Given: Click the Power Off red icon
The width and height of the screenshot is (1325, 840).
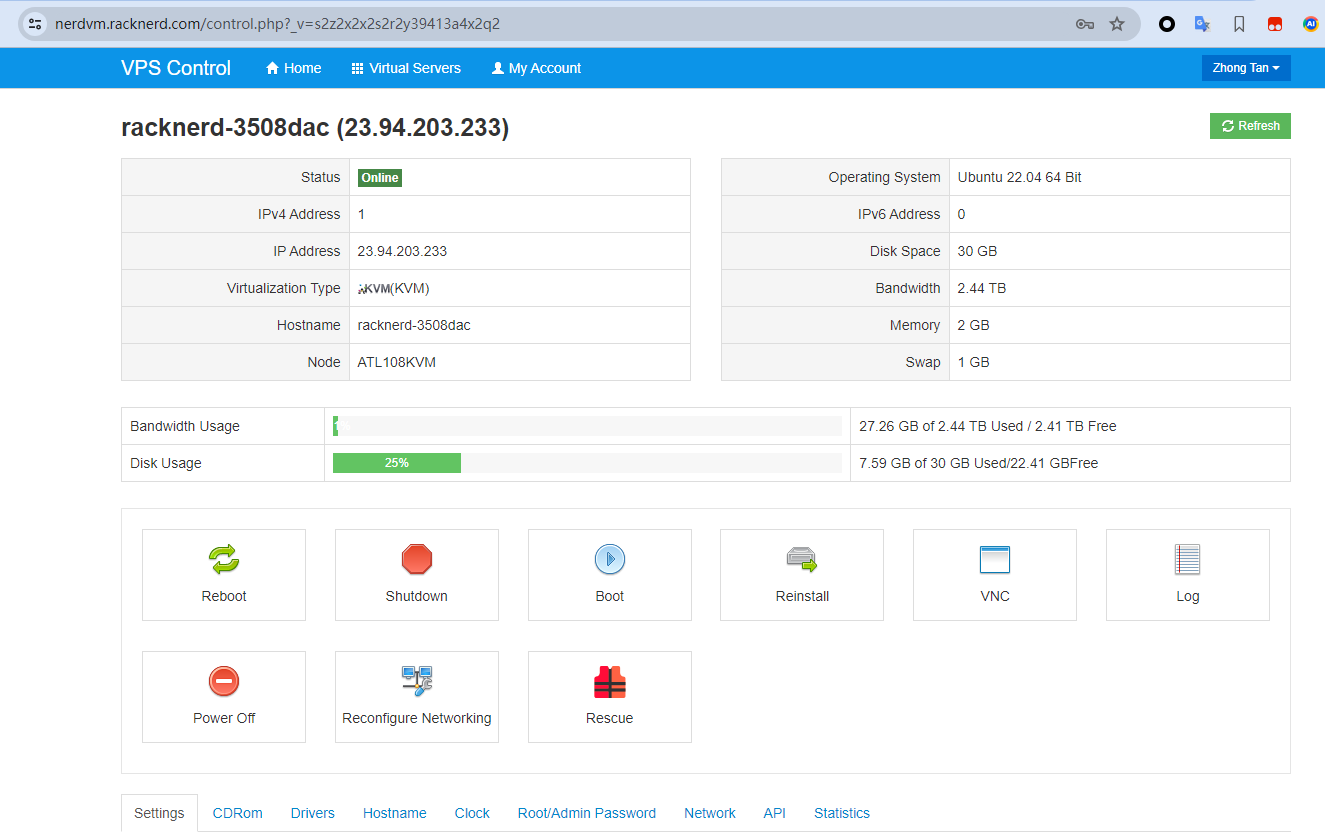Looking at the screenshot, I should point(224,681).
